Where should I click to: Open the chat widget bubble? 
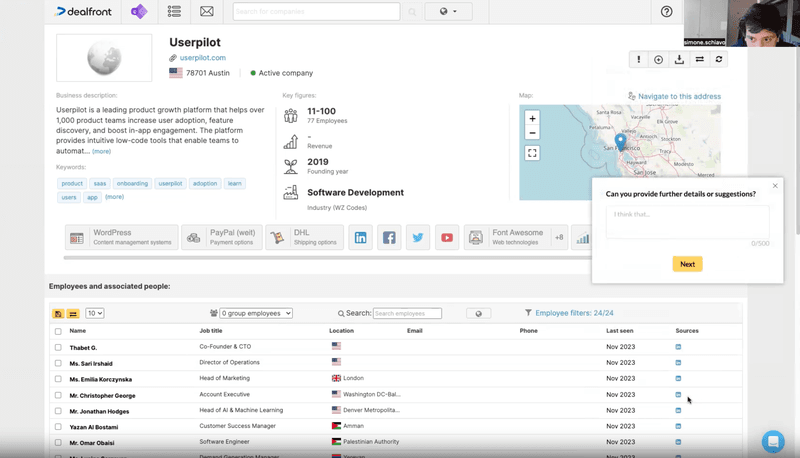coord(772,441)
